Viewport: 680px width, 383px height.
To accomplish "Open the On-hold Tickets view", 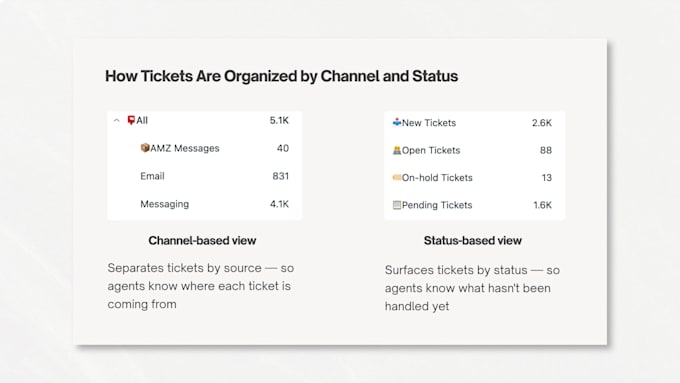I will pos(474,177).
